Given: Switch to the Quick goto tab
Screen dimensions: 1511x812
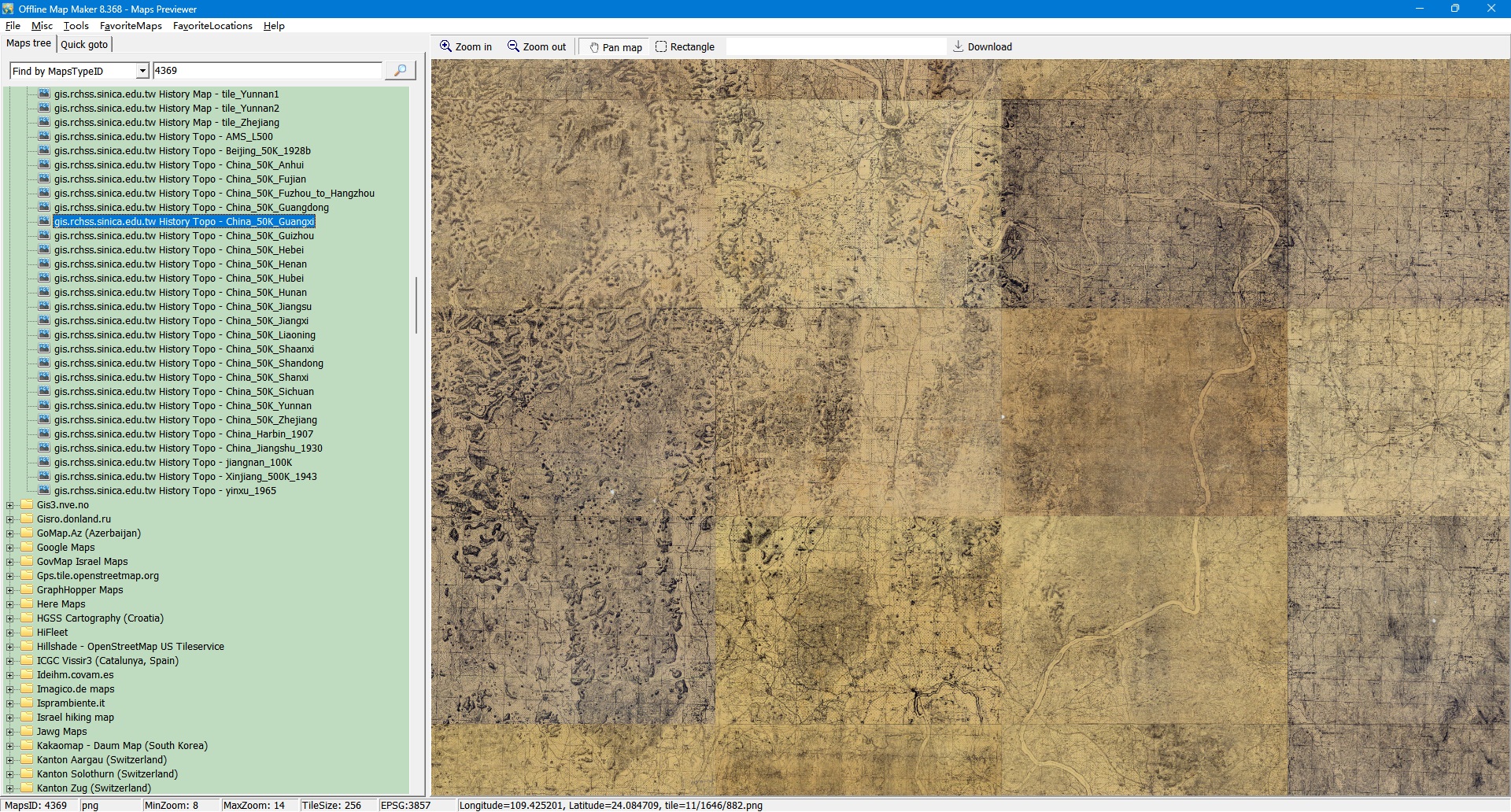Looking at the screenshot, I should pyautogui.click(x=84, y=44).
